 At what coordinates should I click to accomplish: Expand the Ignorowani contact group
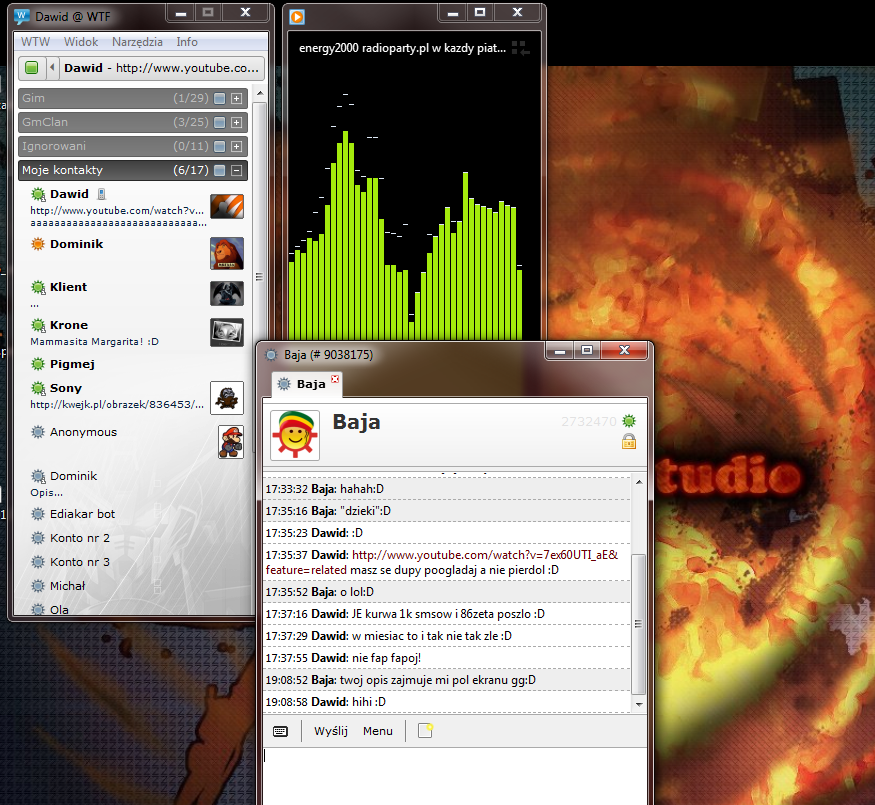(x=237, y=146)
